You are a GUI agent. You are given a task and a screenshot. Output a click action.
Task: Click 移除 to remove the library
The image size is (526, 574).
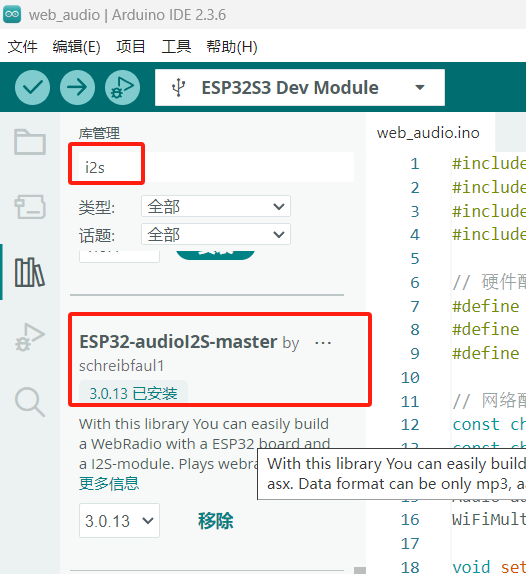click(x=216, y=521)
